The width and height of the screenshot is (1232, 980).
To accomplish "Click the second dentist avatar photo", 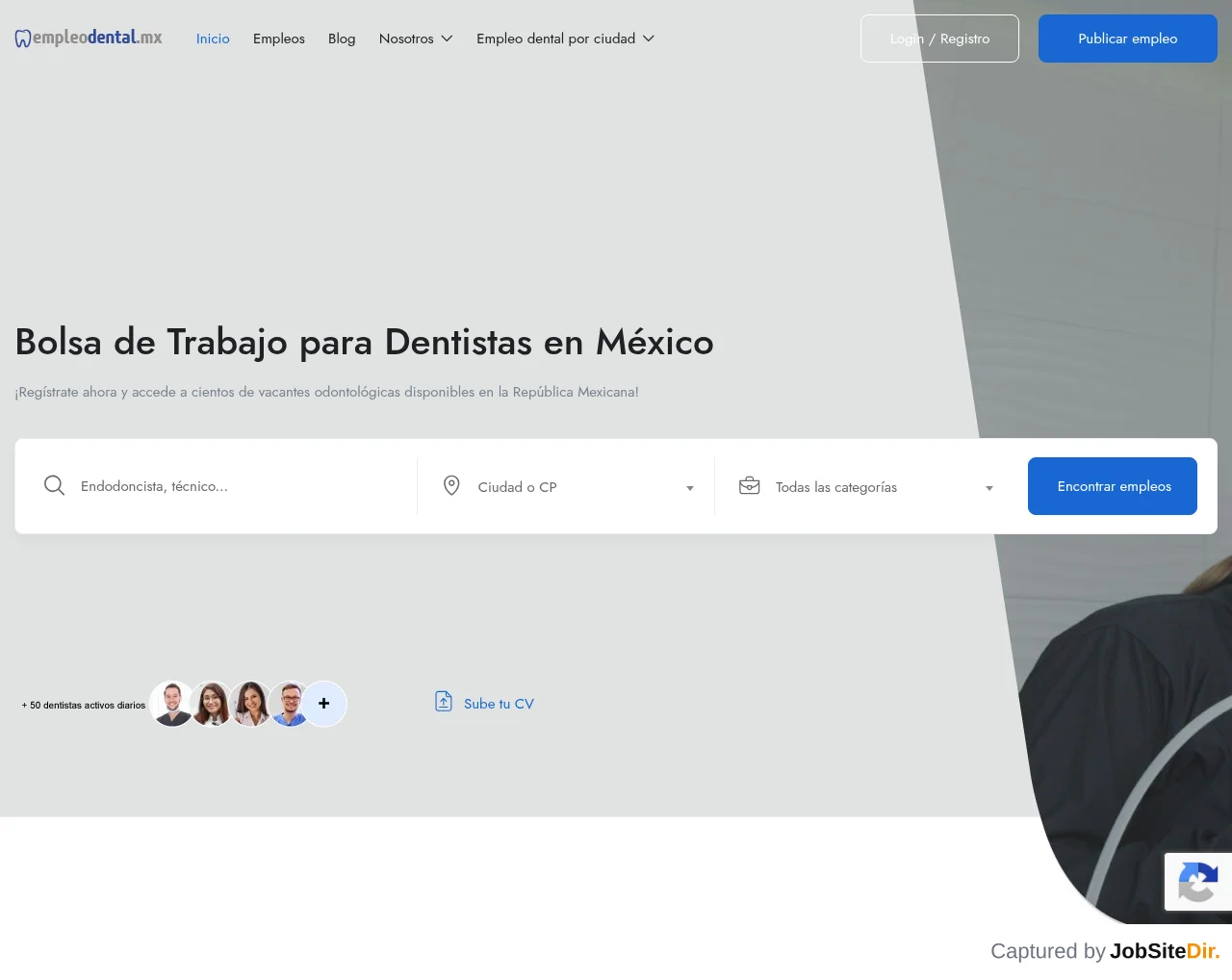I will [x=212, y=704].
